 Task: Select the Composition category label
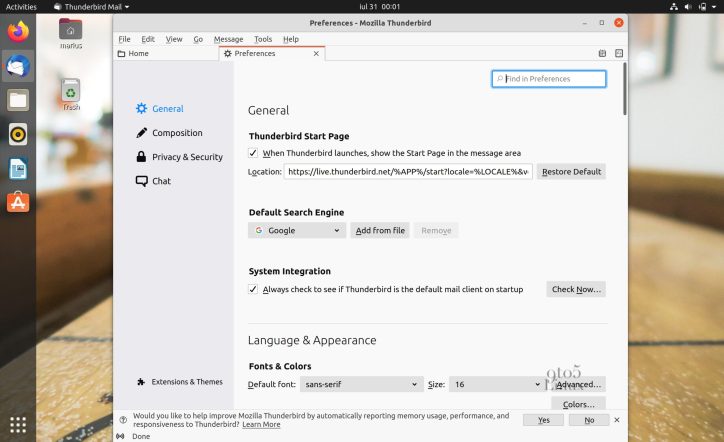click(x=177, y=133)
